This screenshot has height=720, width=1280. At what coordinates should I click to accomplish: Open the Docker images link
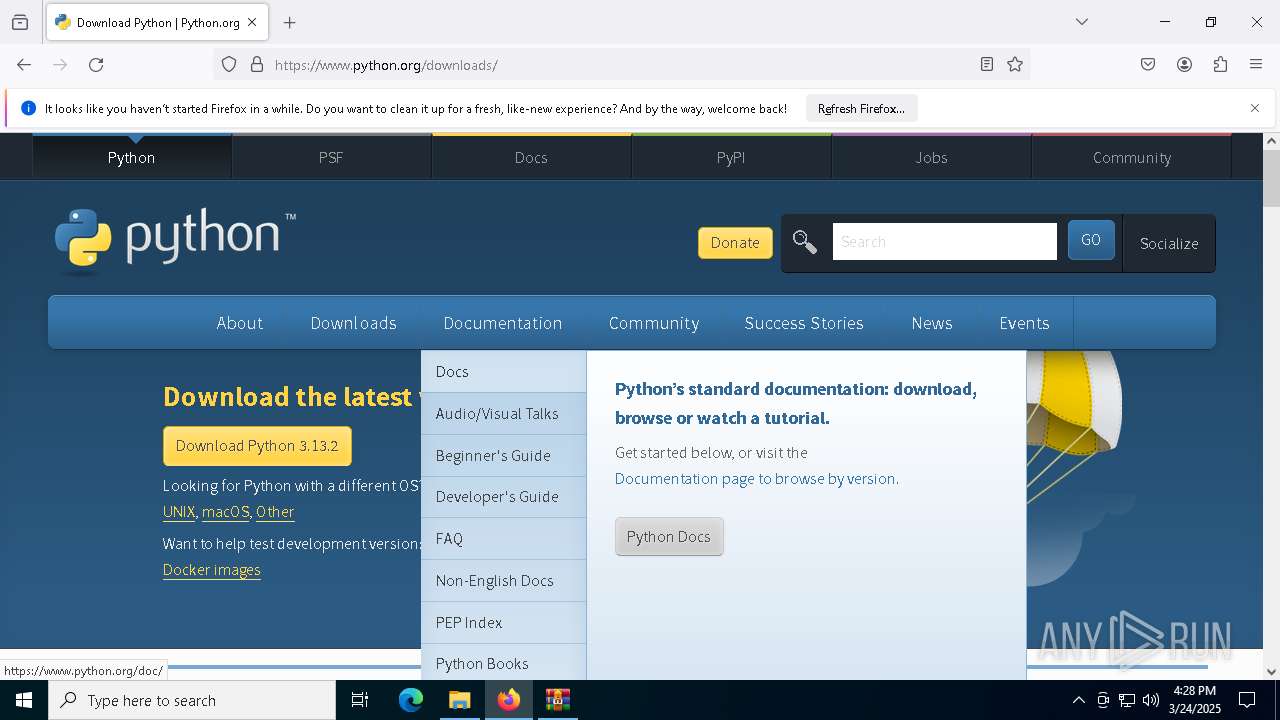(x=212, y=570)
